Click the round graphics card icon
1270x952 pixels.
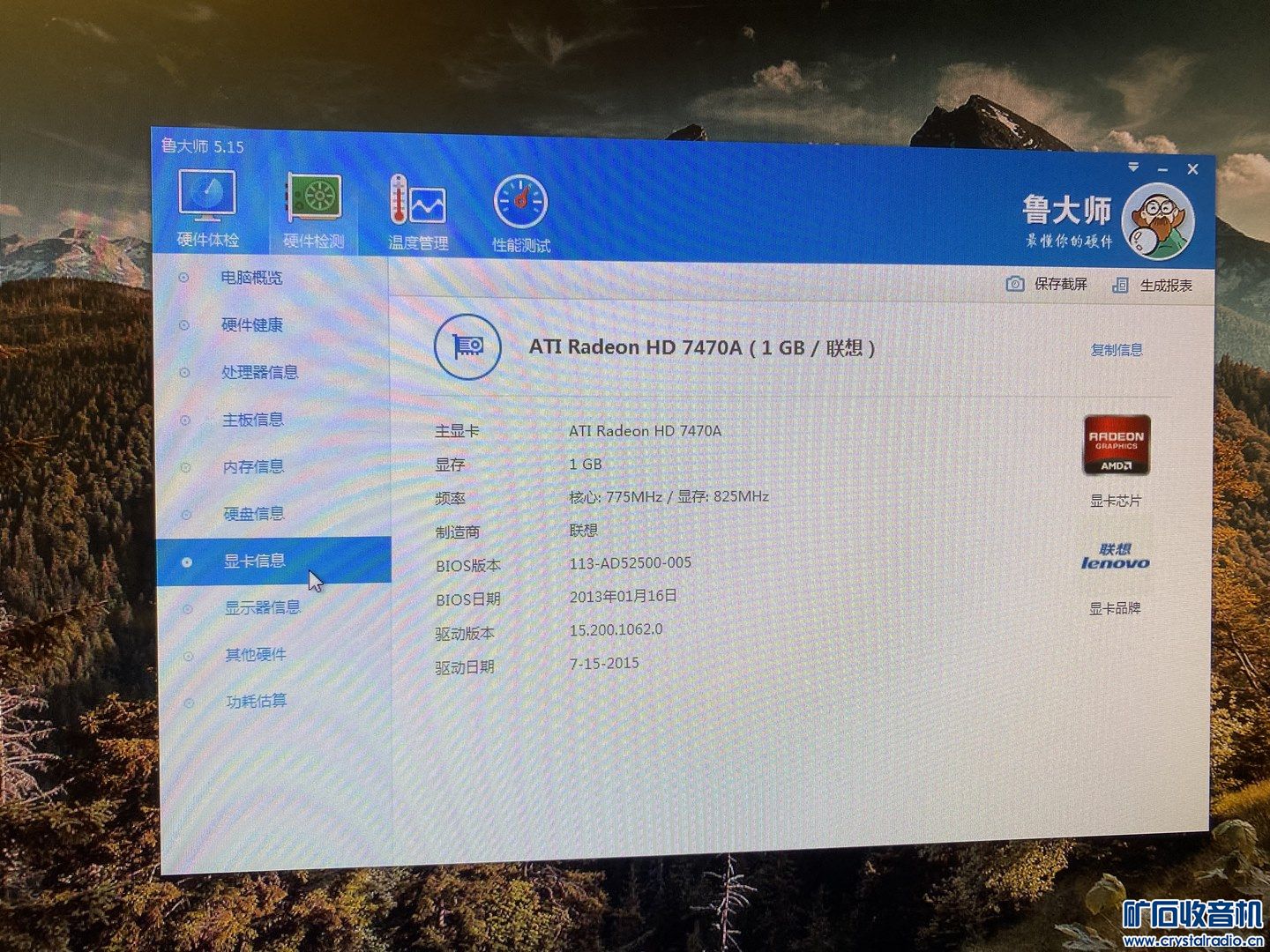pos(467,346)
